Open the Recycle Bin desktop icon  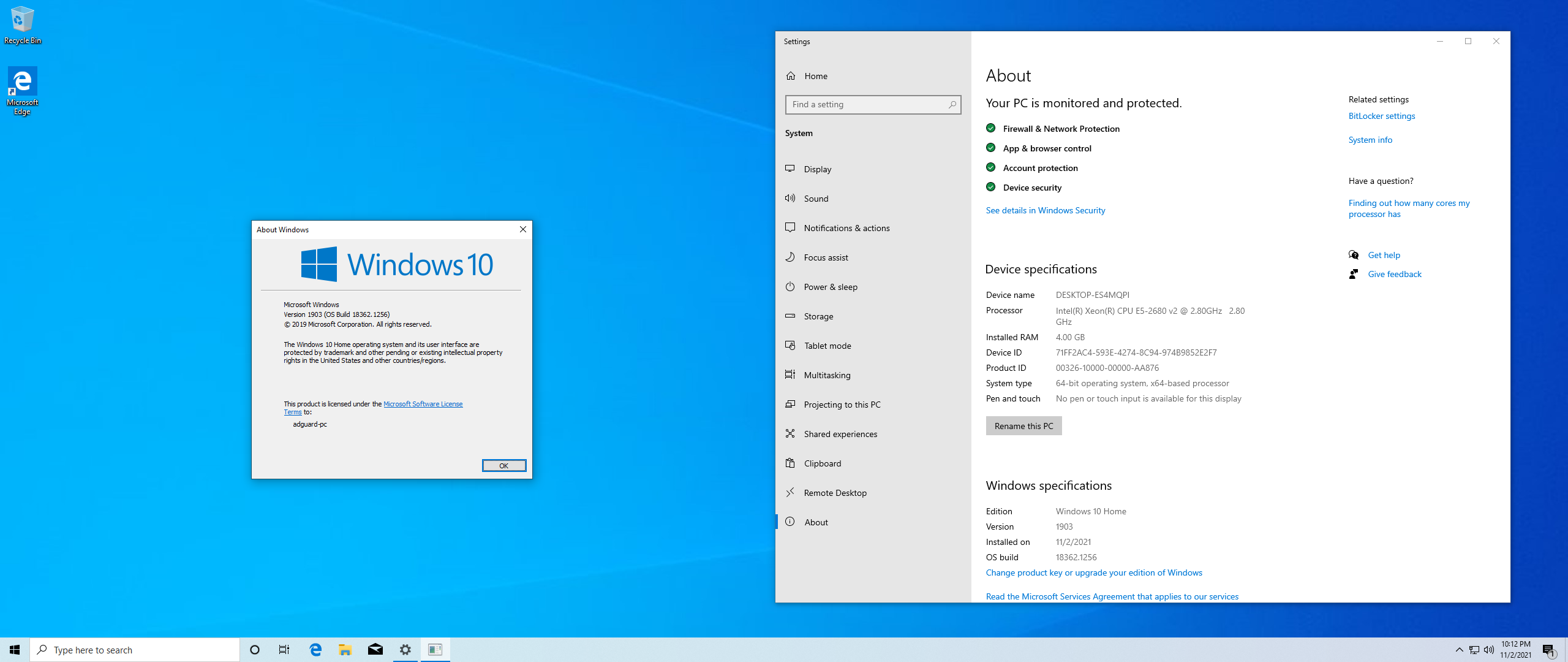(23, 25)
